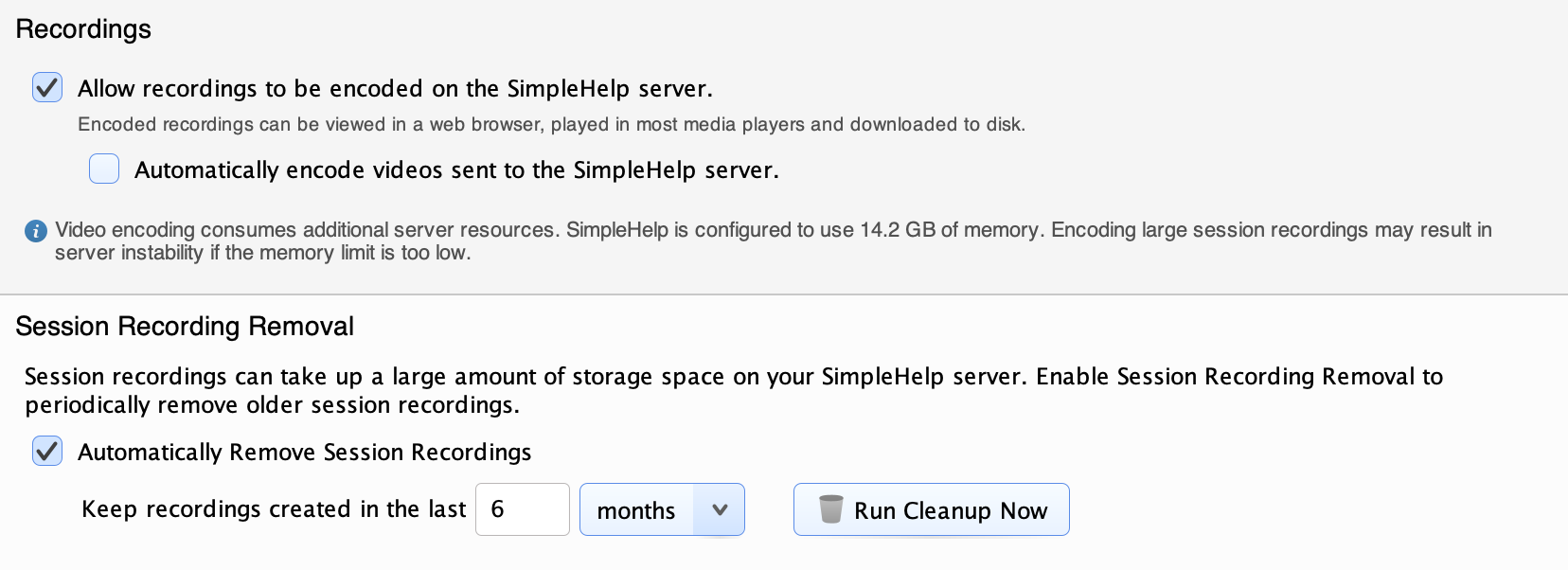Uncheck Allow recordings to be encoded checkbox

pos(47,88)
